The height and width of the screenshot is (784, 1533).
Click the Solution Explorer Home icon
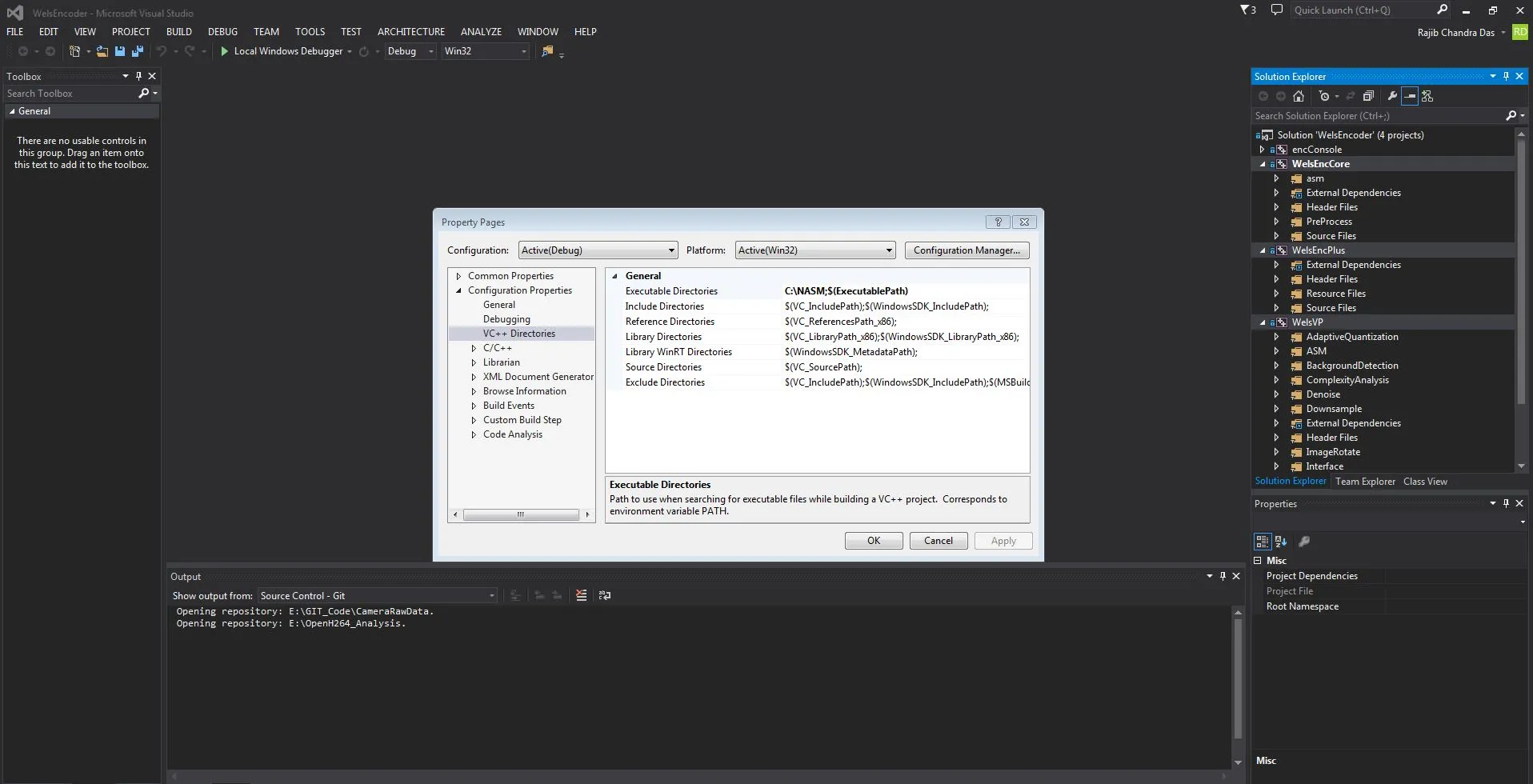[1299, 96]
